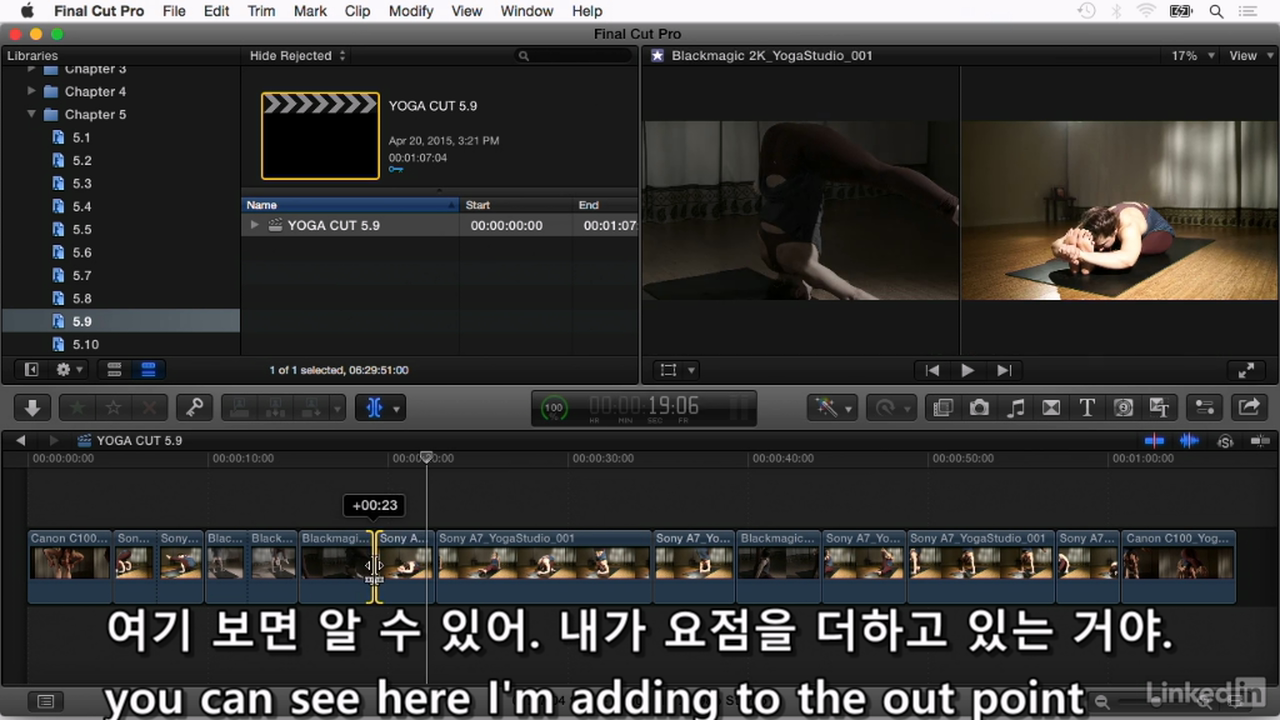This screenshot has height=720, width=1280.
Task: Click the timeline playhead marker
Action: point(427,457)
